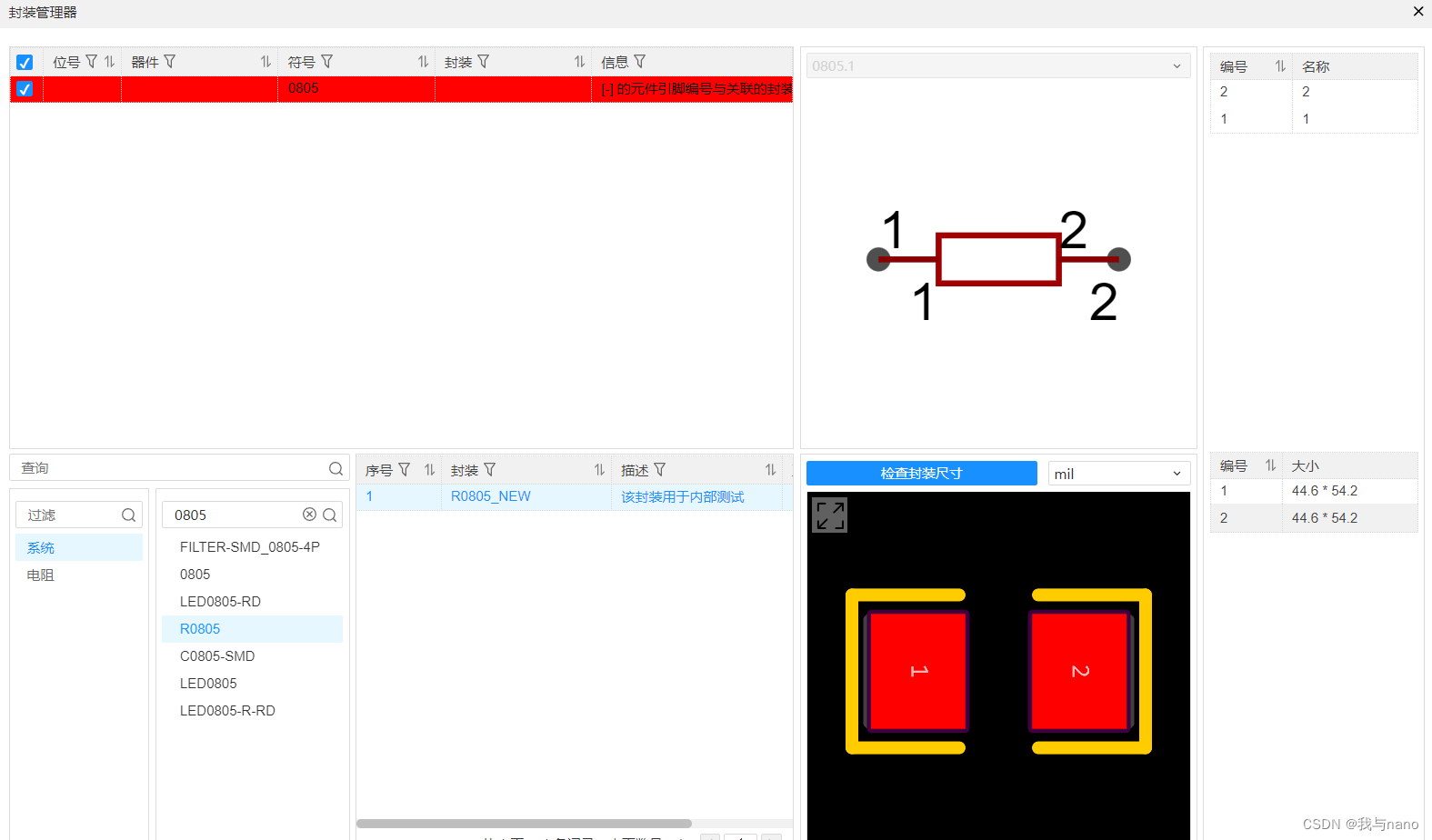The width and height of the screenshot is (1432, 840).
Task: Select FILTER-SMD_0805-4P in the list
Action: click(x=250, y=547)
